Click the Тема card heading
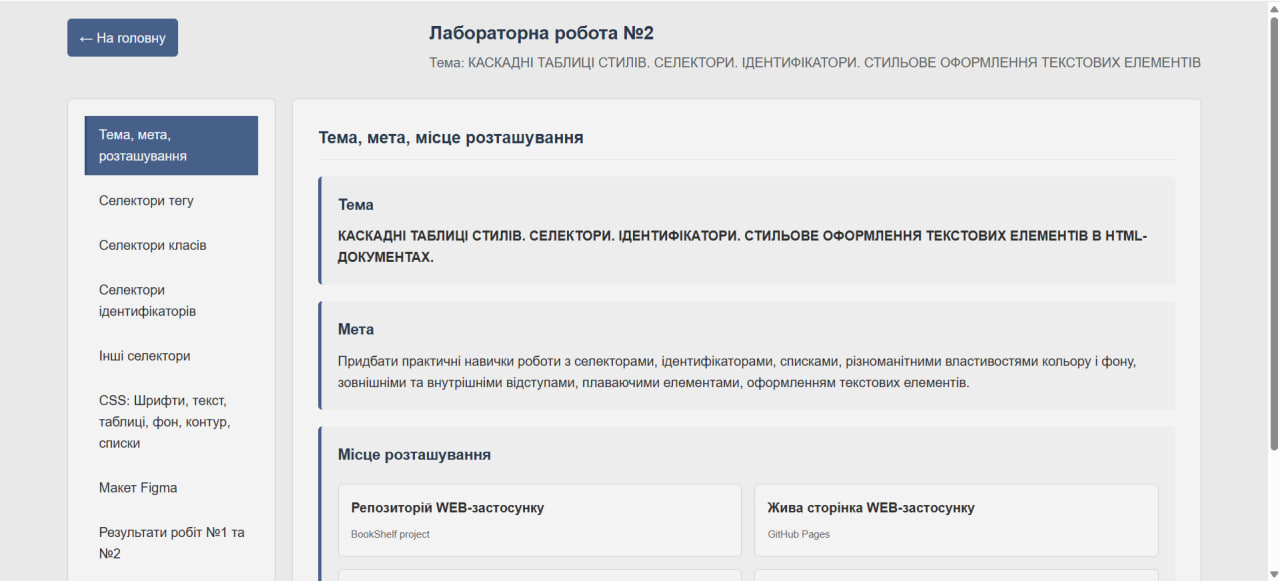This screenshot has width=1280, height=581. point(356,205)
